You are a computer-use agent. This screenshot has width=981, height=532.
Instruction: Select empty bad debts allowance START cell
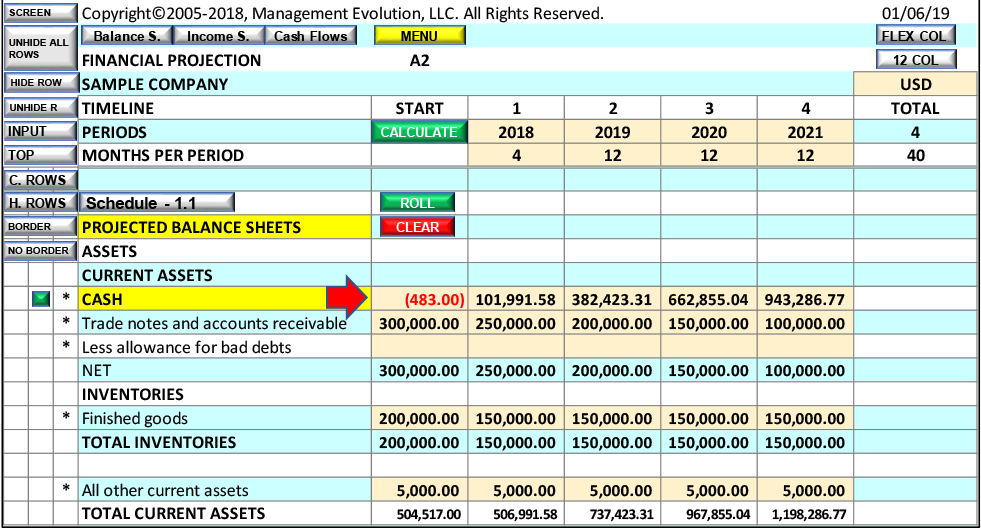(419, 347)
